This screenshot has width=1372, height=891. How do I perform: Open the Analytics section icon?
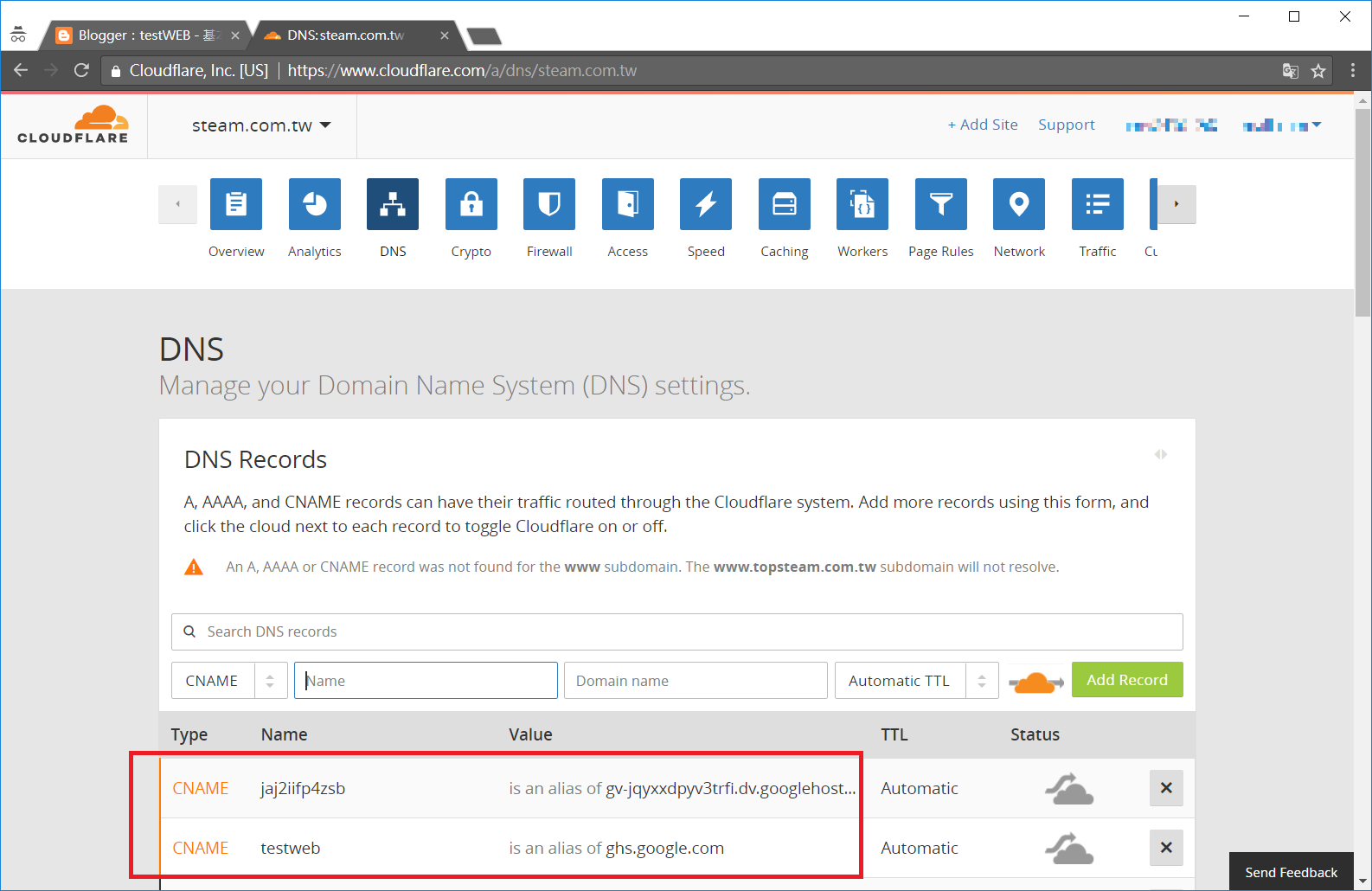[x=315, y=204]
